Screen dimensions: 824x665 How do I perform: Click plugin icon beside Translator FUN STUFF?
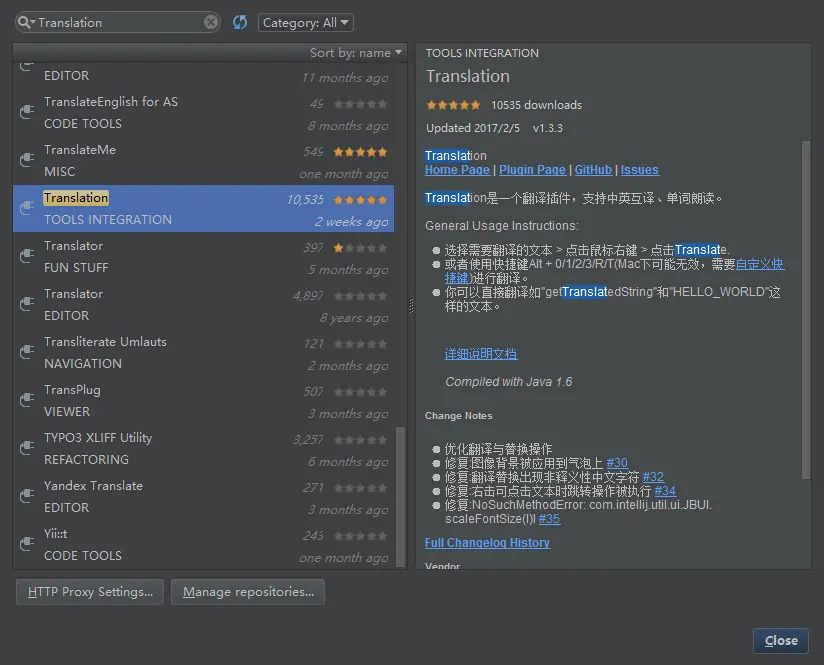(x=26, y=255)
